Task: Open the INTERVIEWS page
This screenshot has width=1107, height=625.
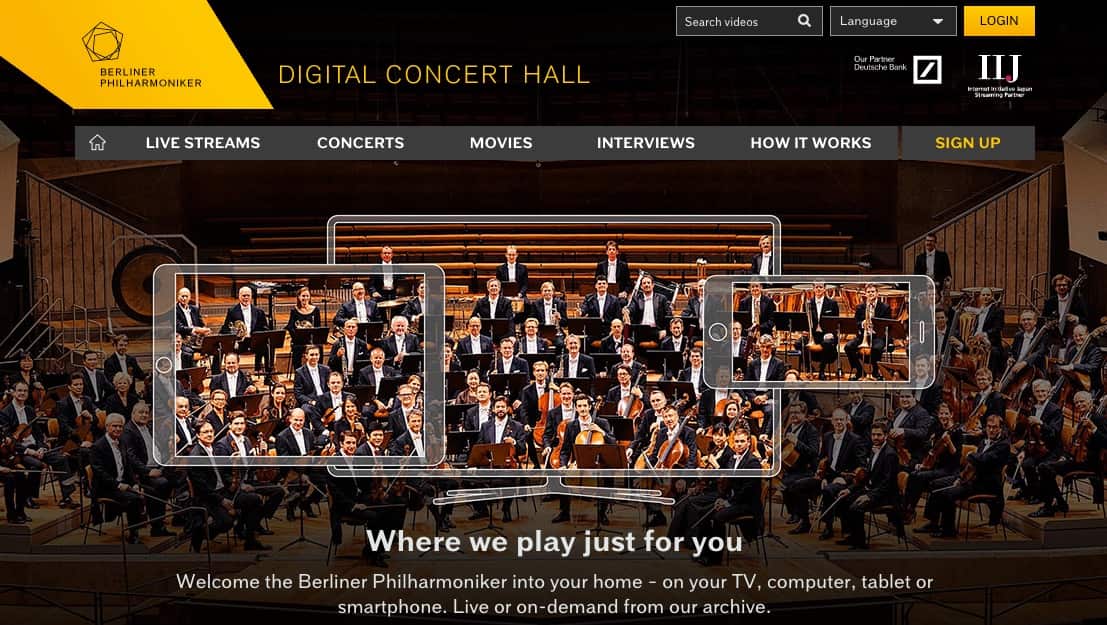Action: click(x=645, y=142)
